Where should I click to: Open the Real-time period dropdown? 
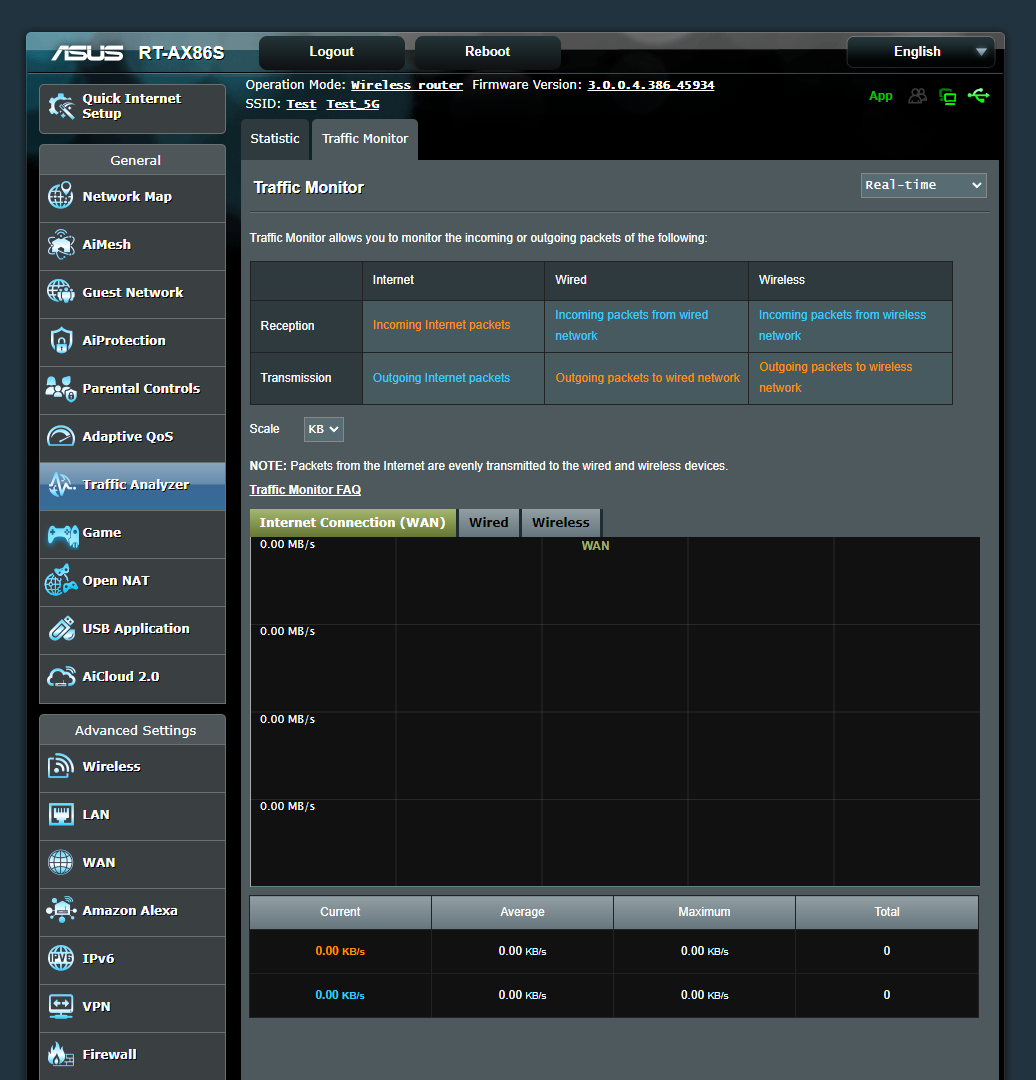click(x=922, y=185)
